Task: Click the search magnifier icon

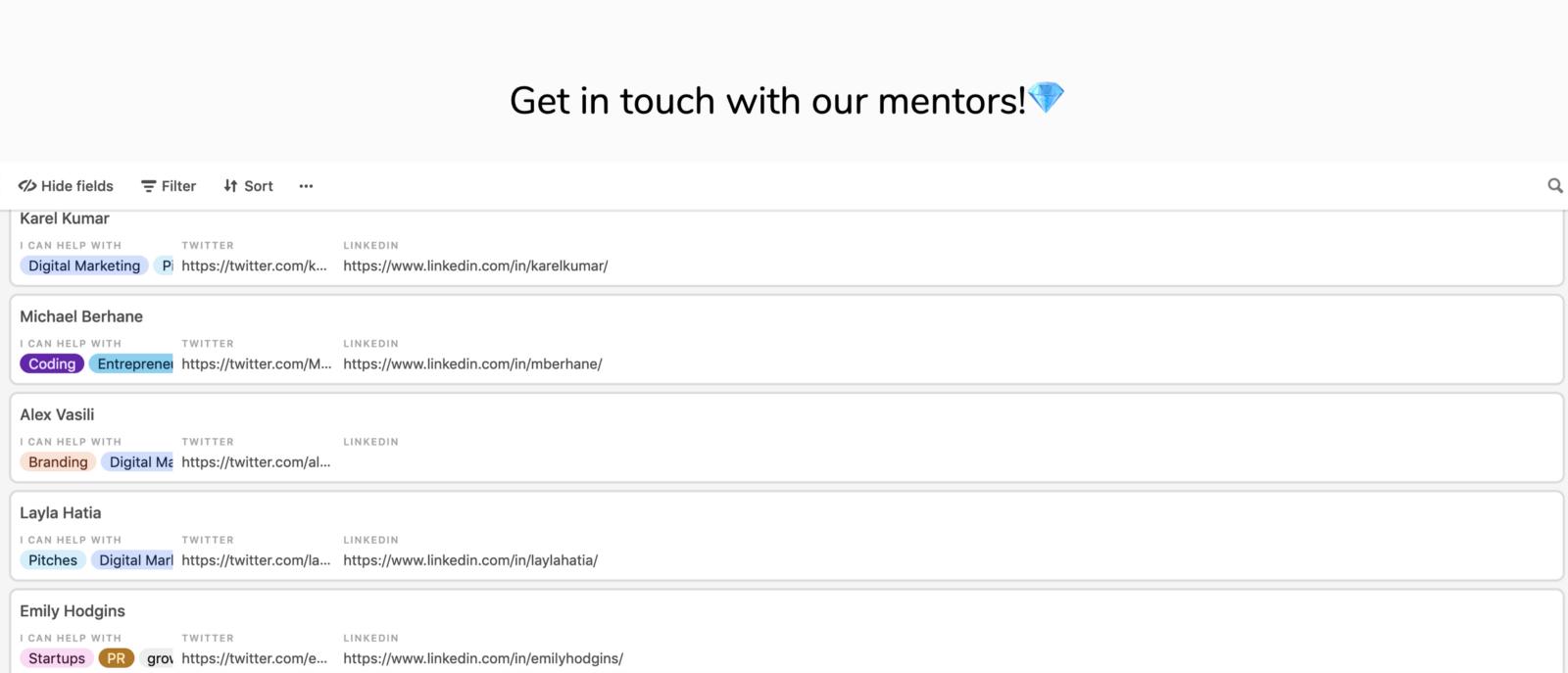Action: tap(1554, 186)
